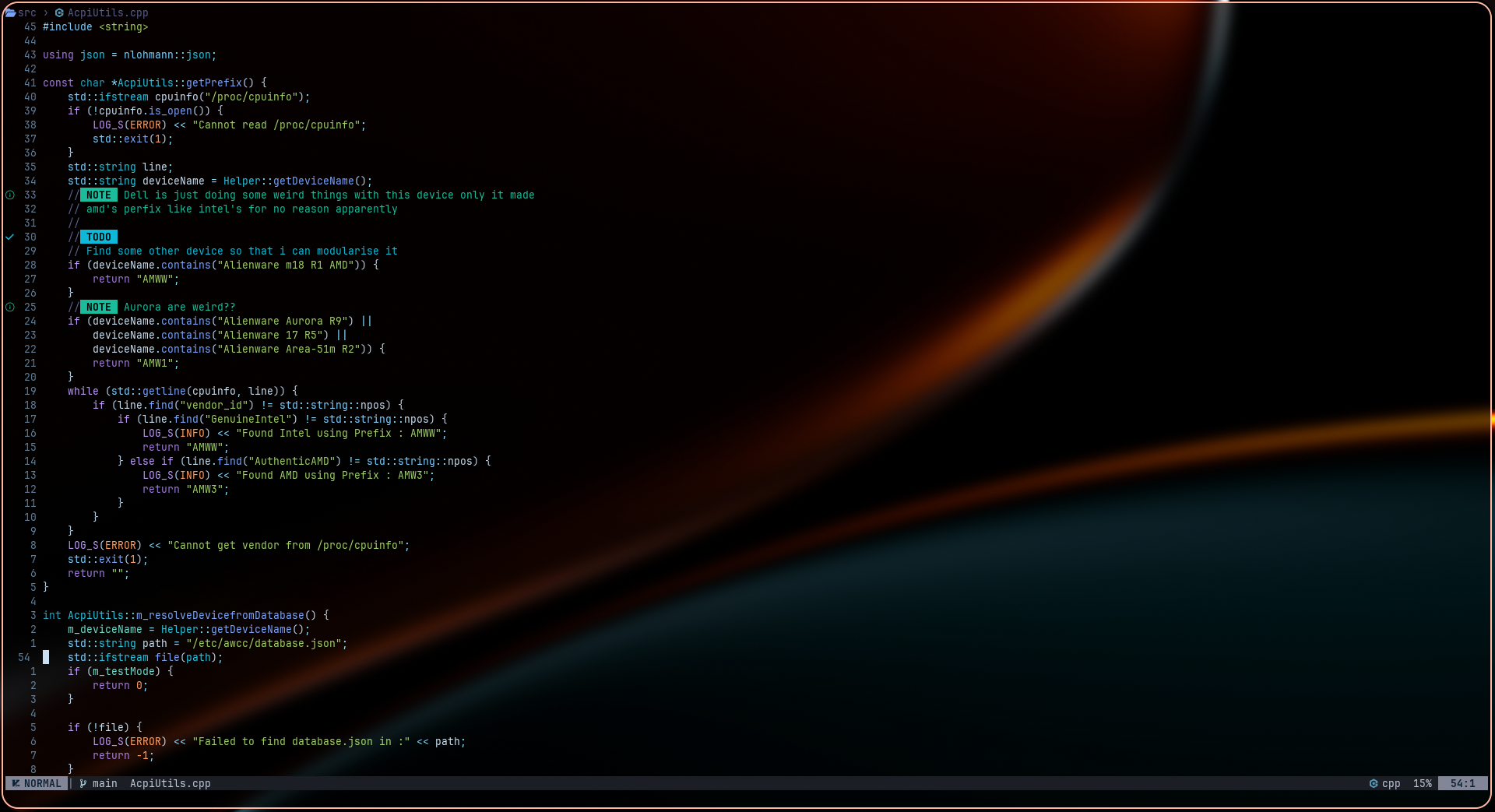The width and height of the screenshot is (1495, 812).
Task: Click m_resolveDevicefromDatabase function name
Action: point(220,616)
